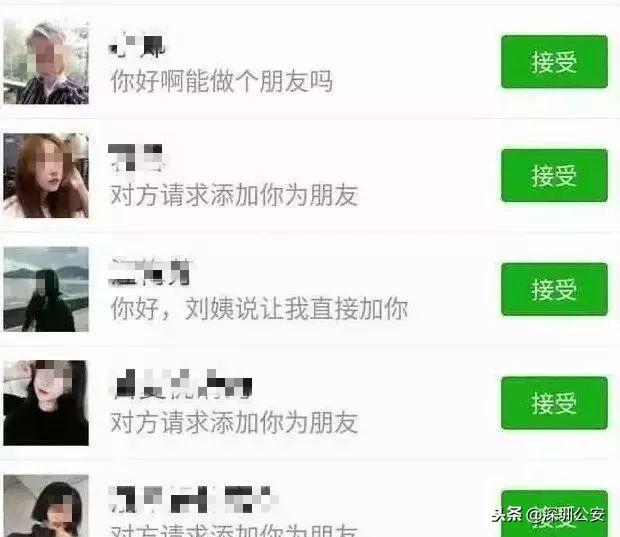
Task: Open avatar of gray-haired person in striped shirt
Action: [46, 62]
